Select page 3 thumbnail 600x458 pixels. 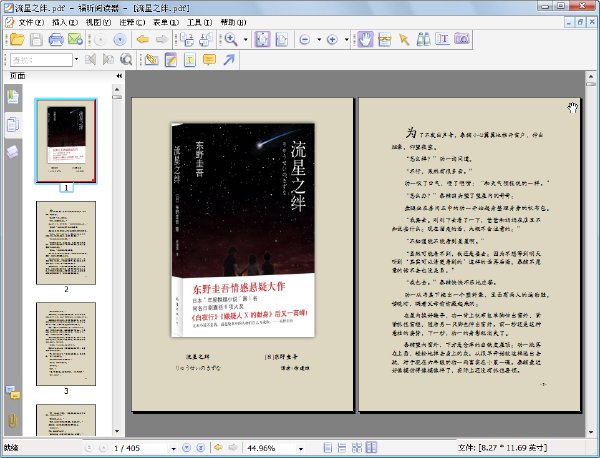pos(66,344)
